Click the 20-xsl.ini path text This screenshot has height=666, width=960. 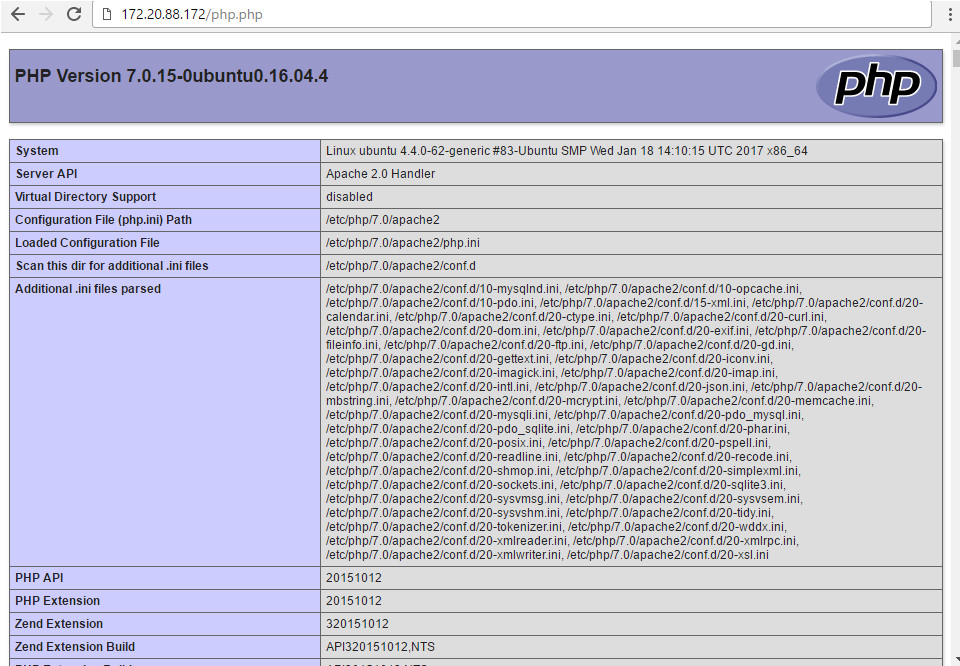point(668,555)
